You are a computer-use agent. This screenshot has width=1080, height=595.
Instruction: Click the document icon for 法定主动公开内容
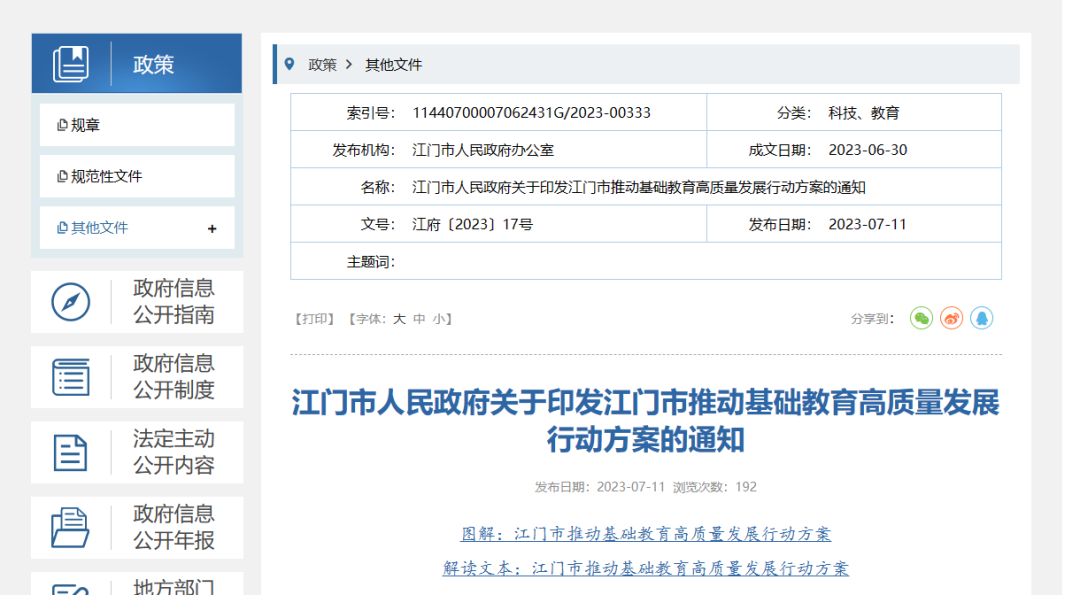point(70,452)
